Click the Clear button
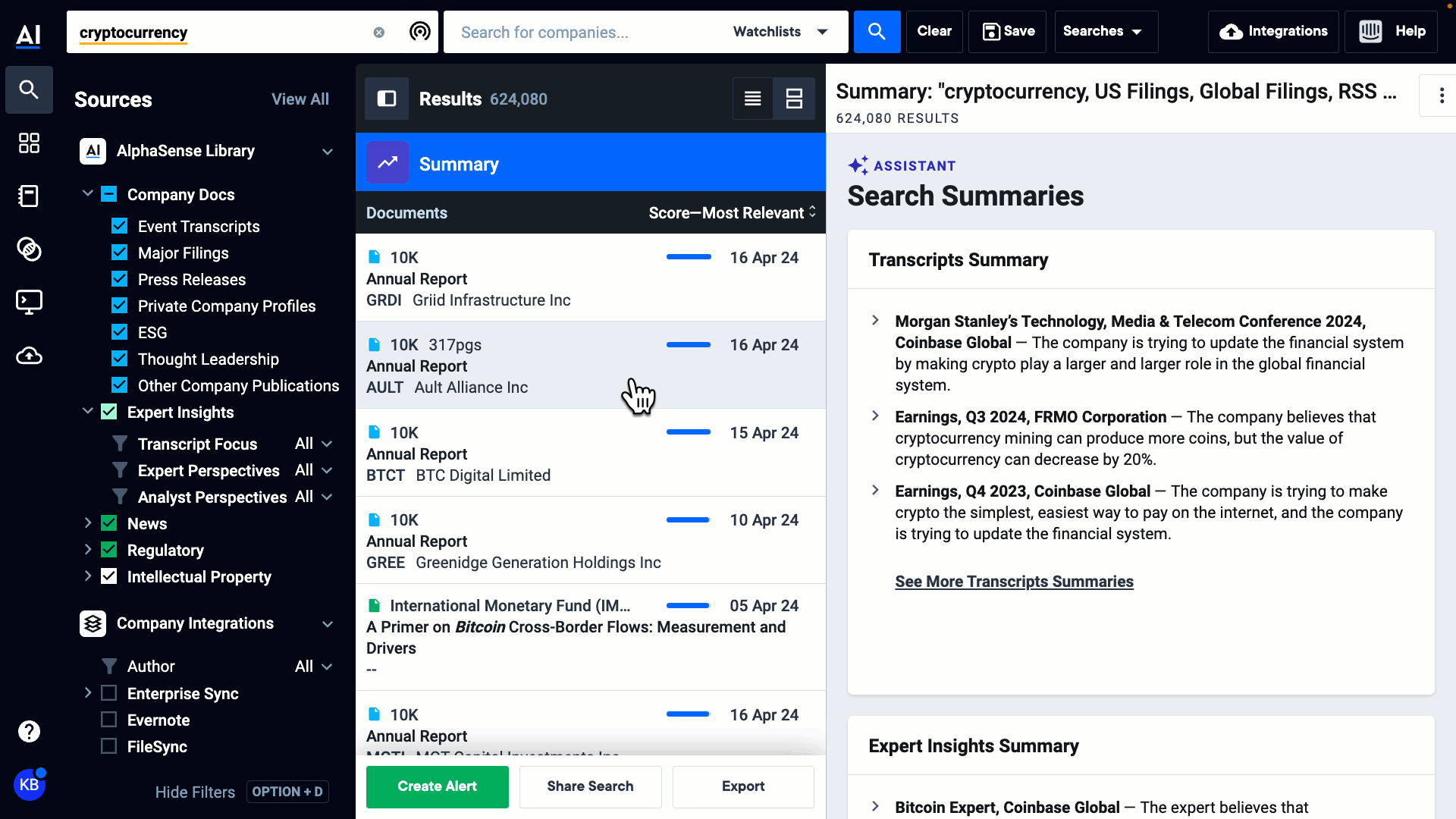Image resolution: width=1456 pixels, height=819 pixels. 934,32
